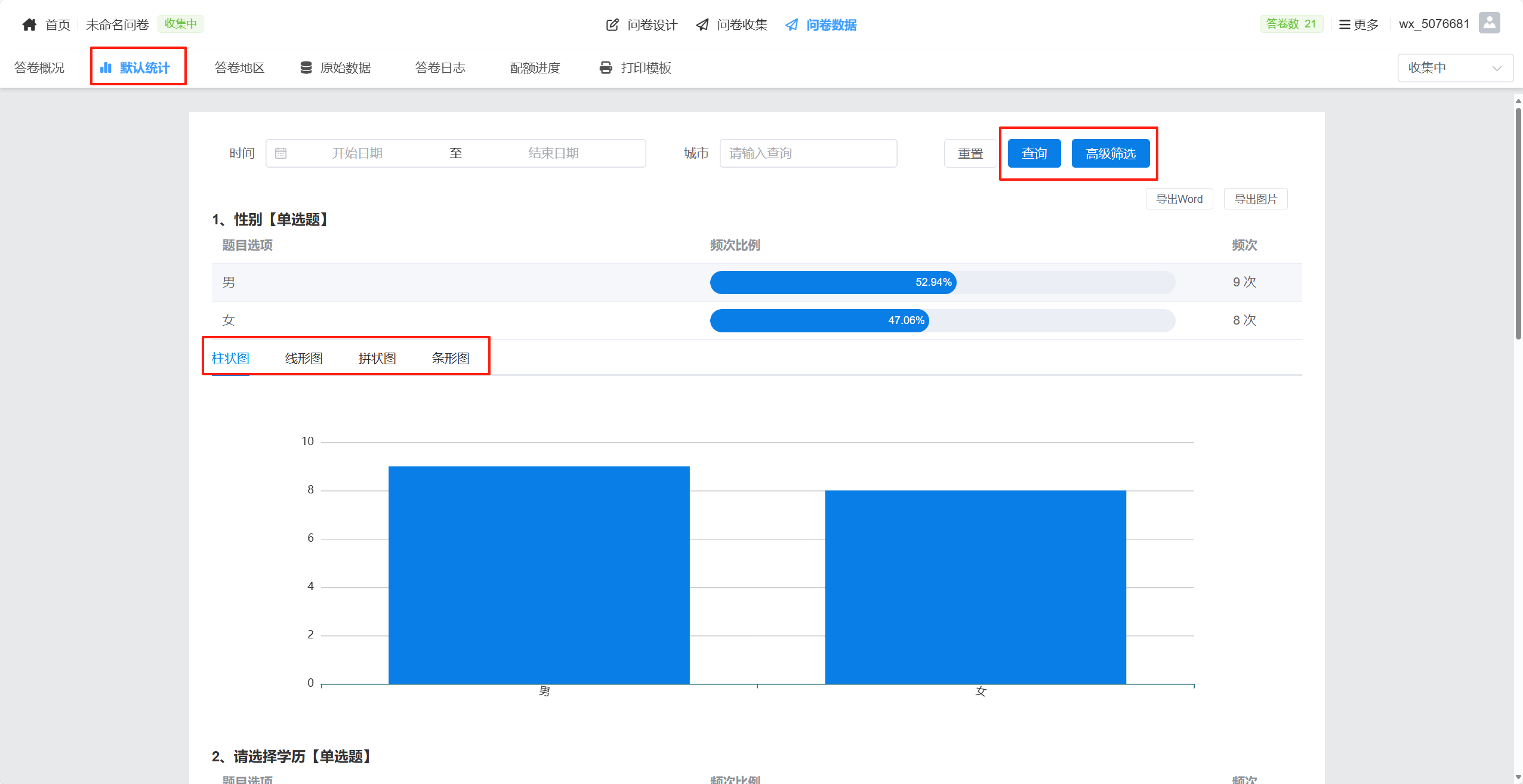Switch to the 拼状图 chart tab
This screenshot has height=784, width=1523.
pos(377,358)
